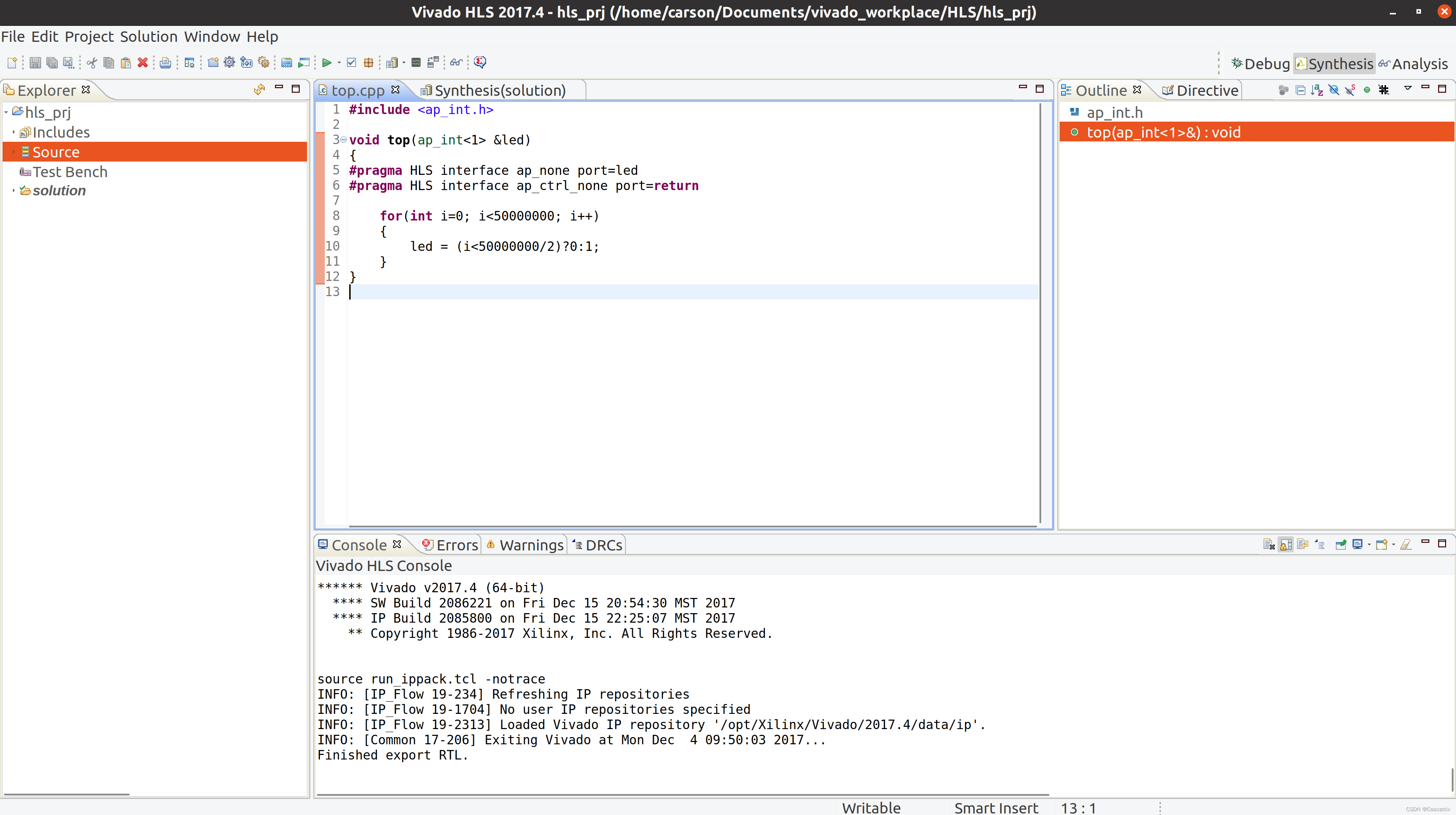Click the red X Delete icon
Image resolution: width=1456 pixels, height=815 pixels.
coord(143,62)
